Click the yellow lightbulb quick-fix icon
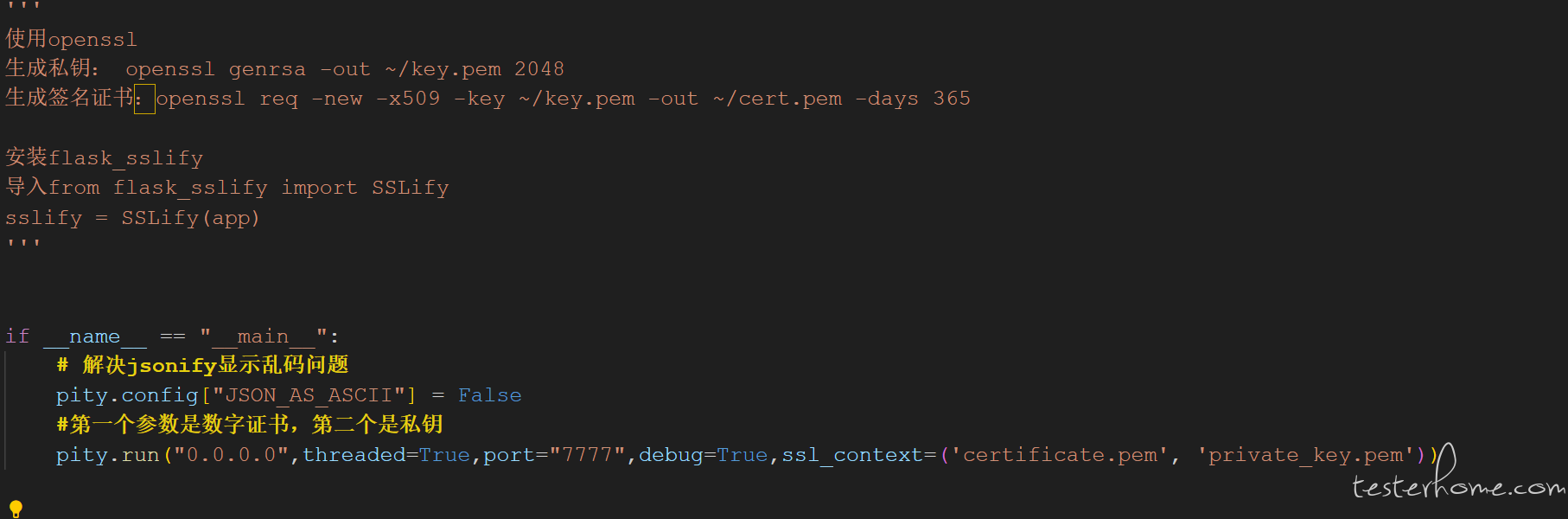Screen dimensions: 1568x519 pyautogui.click(x=16, y=509)
